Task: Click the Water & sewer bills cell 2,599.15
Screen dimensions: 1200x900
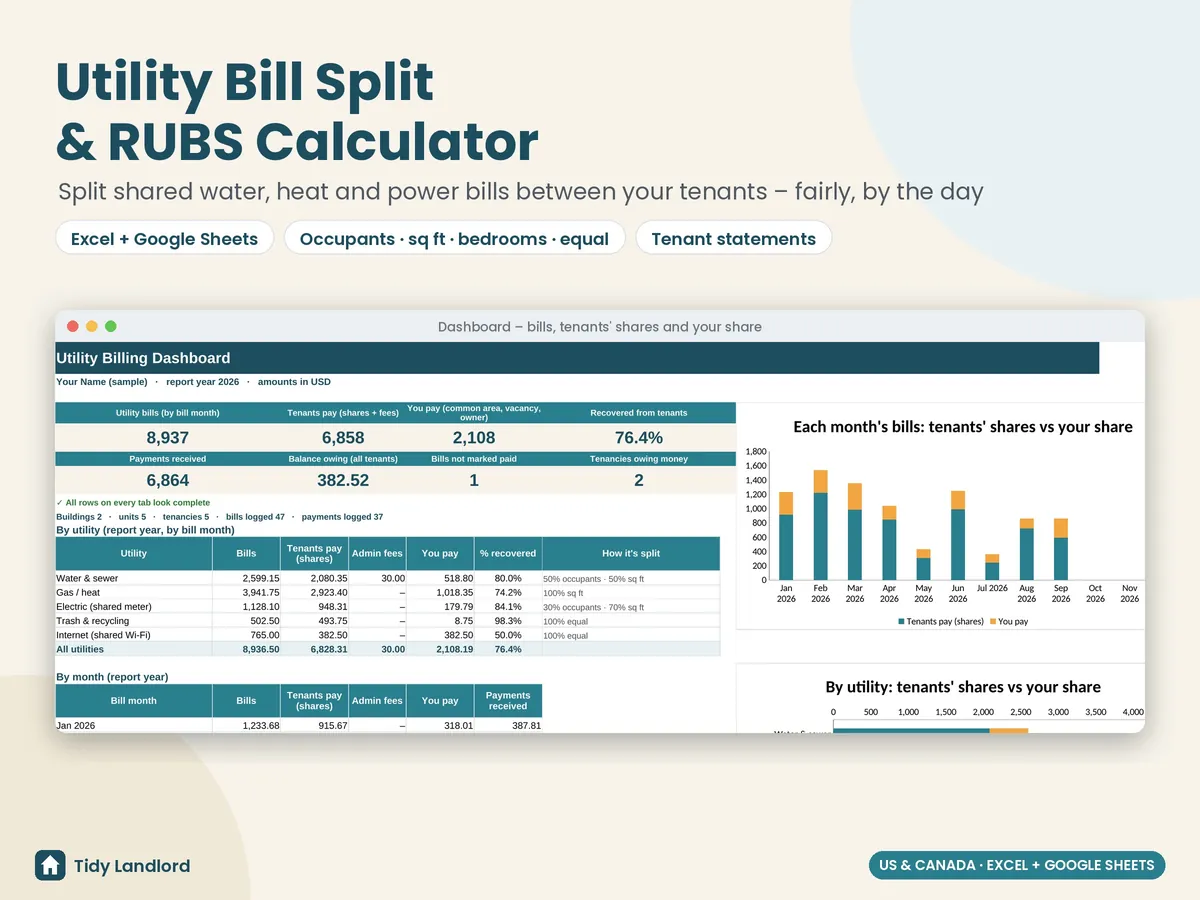Action: 246,579
